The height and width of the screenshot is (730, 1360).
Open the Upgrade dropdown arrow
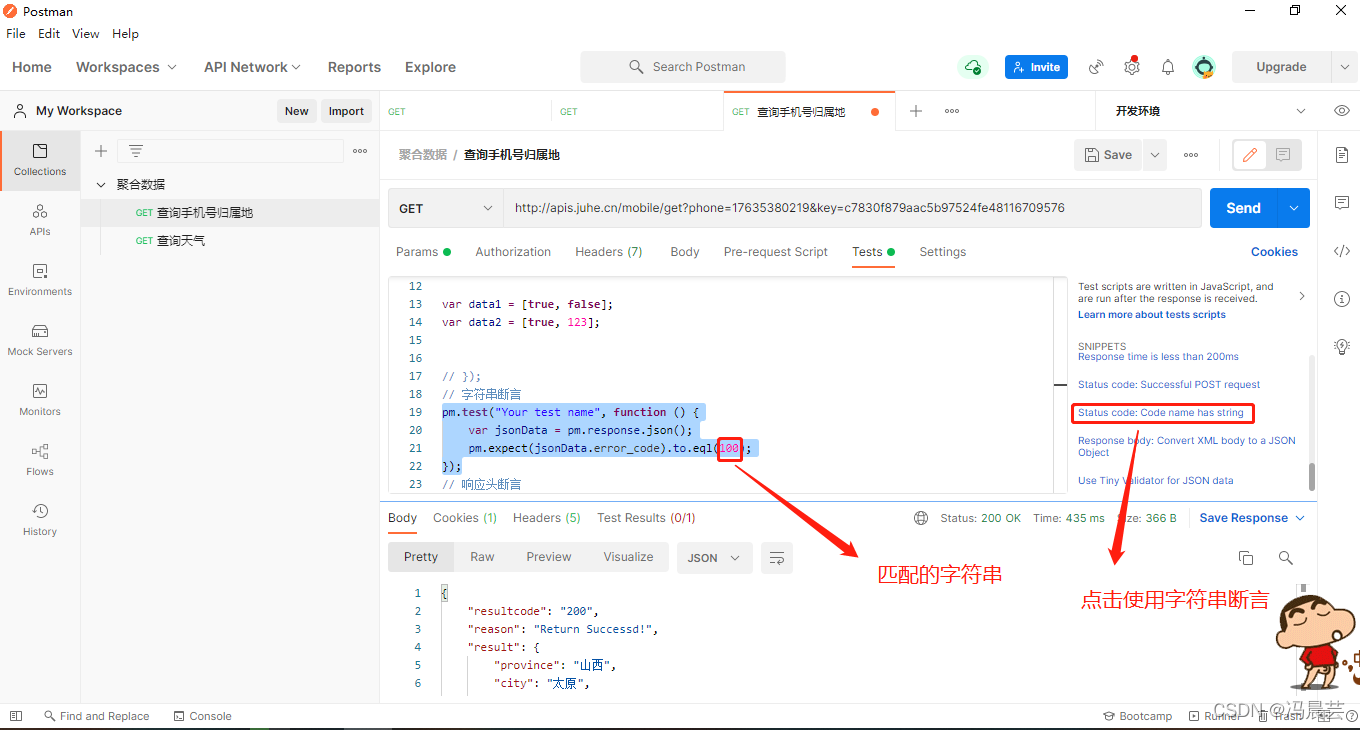coord(1344,67)
